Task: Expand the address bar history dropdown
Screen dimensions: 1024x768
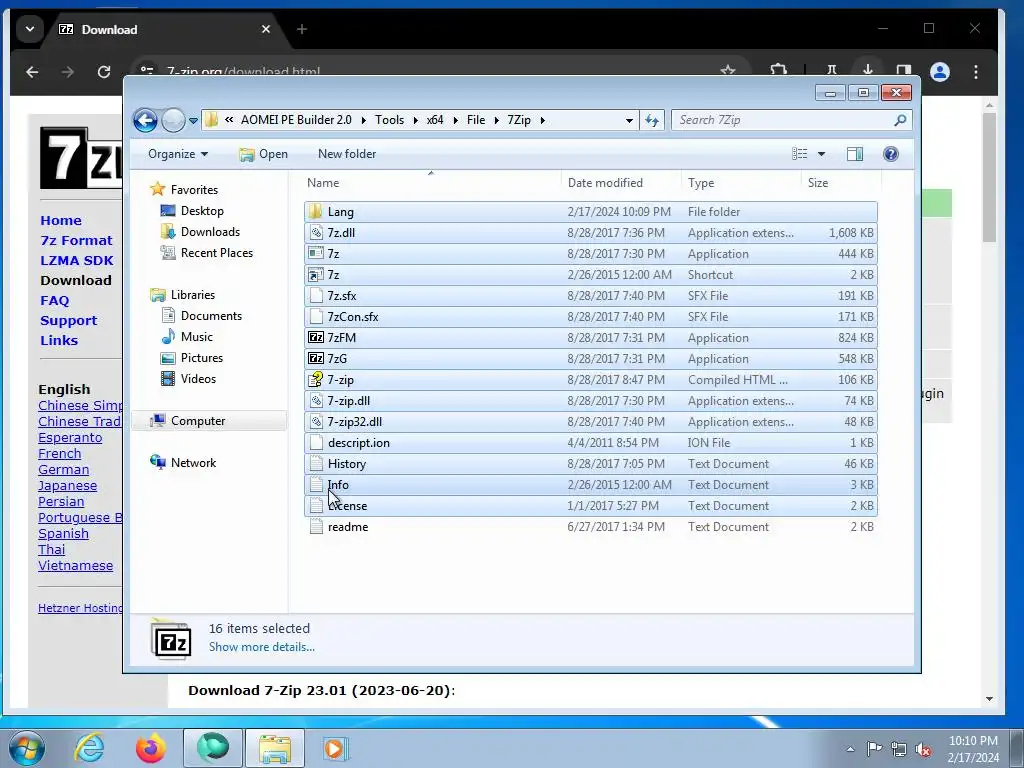Action: coord(629,121)
